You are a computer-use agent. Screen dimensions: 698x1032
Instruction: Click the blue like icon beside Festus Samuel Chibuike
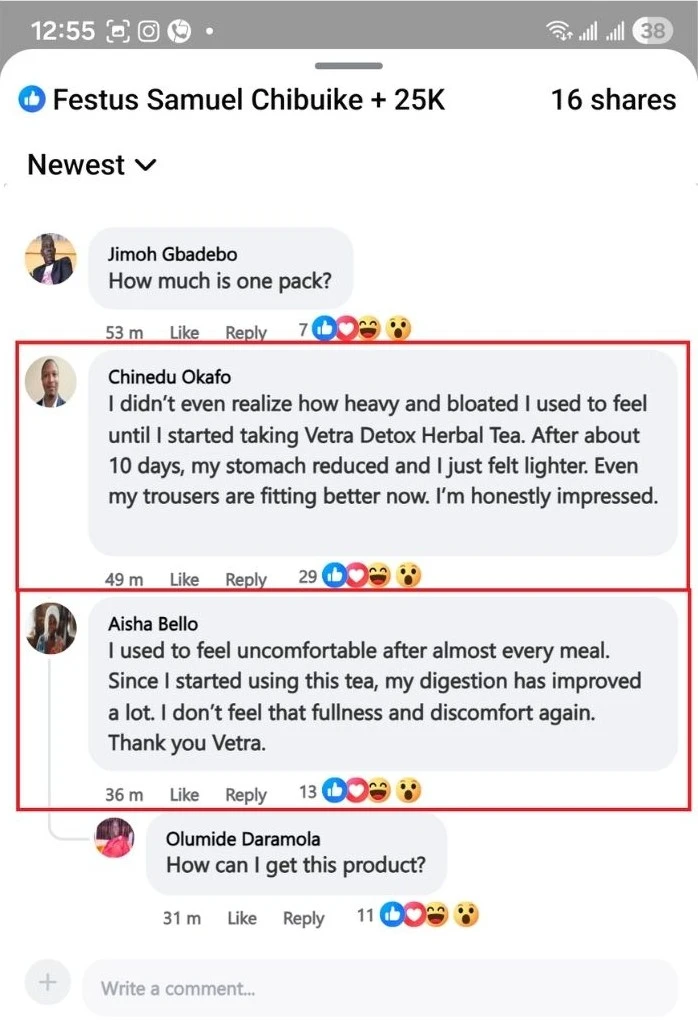pyautogui.click(x=32, y=99)
